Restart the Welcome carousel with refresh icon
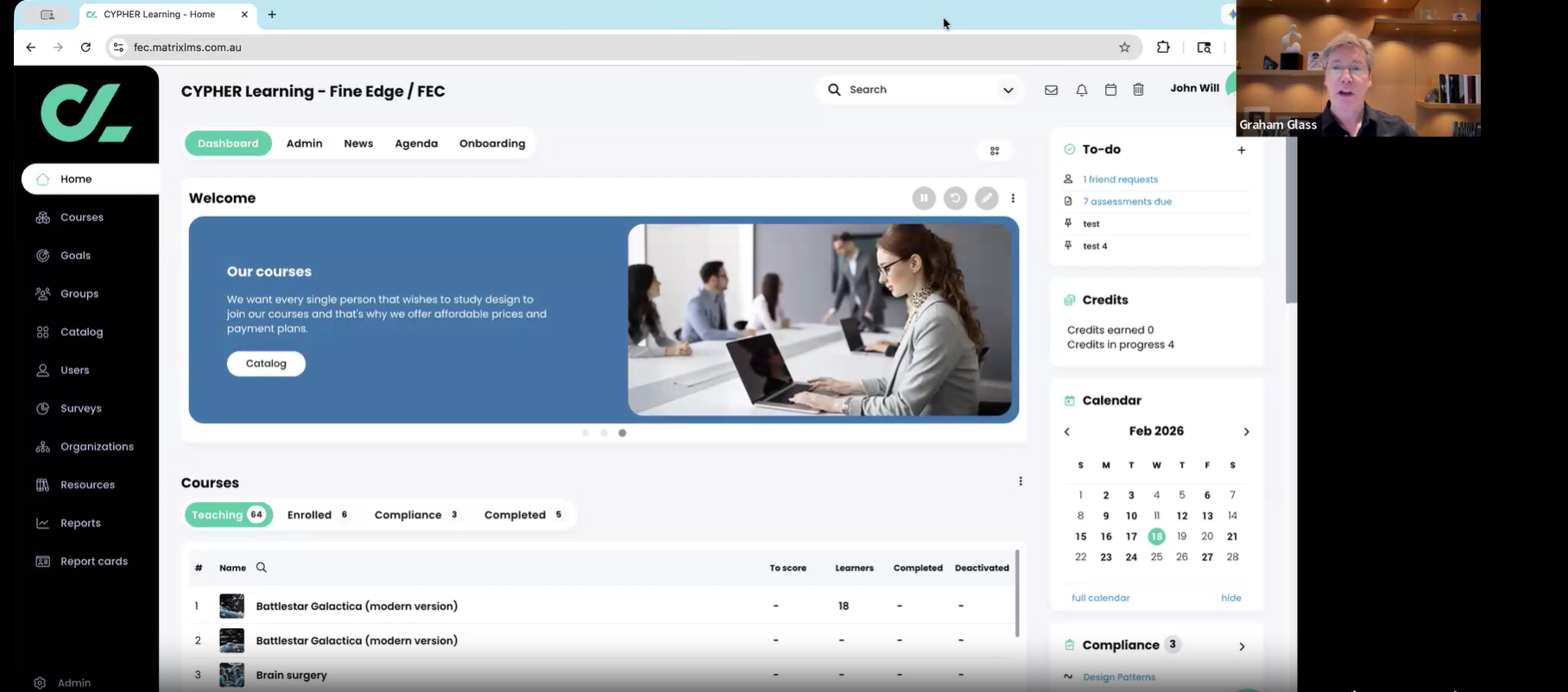This screenshot has width=1568, height=692. (x=955, y=198)
